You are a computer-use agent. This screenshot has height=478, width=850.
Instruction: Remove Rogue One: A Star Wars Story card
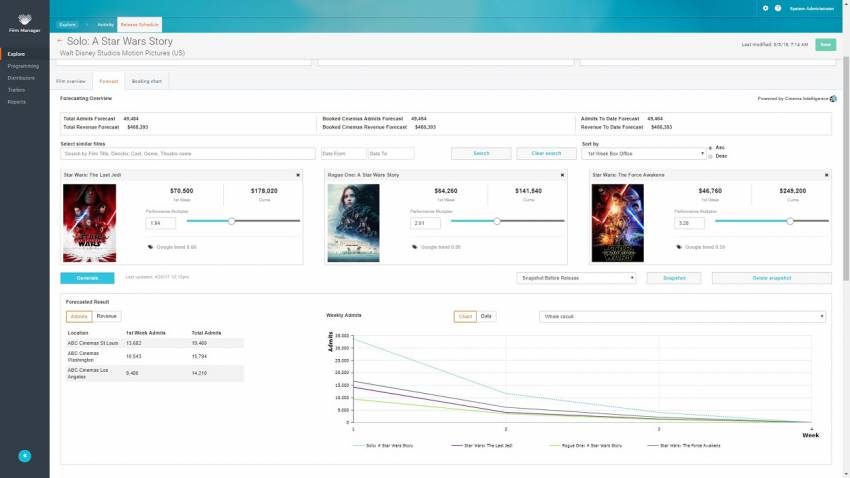pyautogui.click(x=562, y=175)
